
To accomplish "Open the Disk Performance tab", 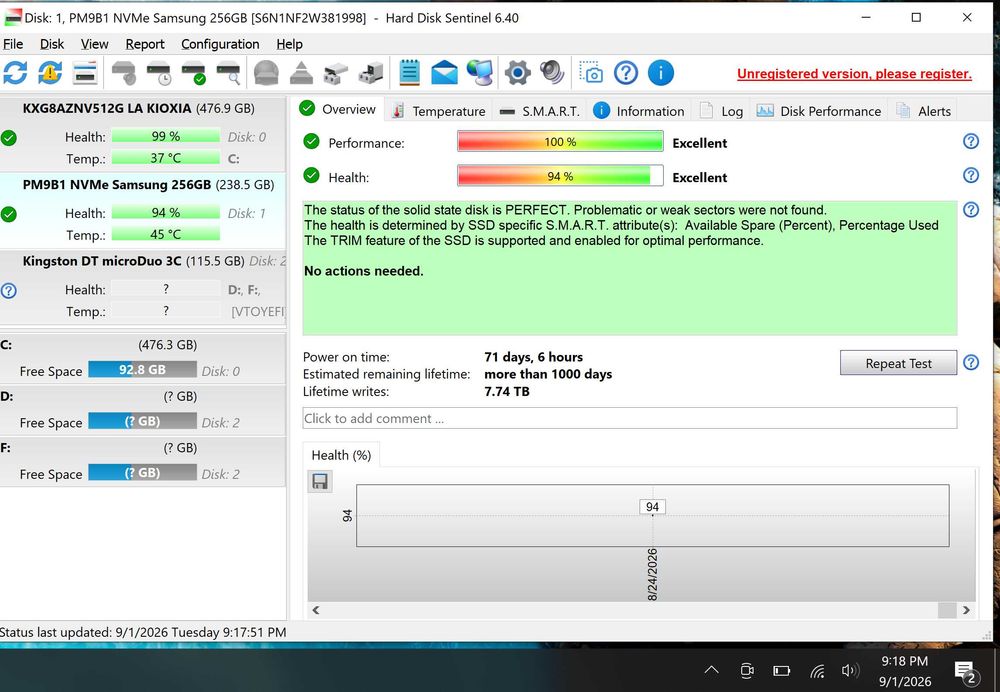I will 819,111.
